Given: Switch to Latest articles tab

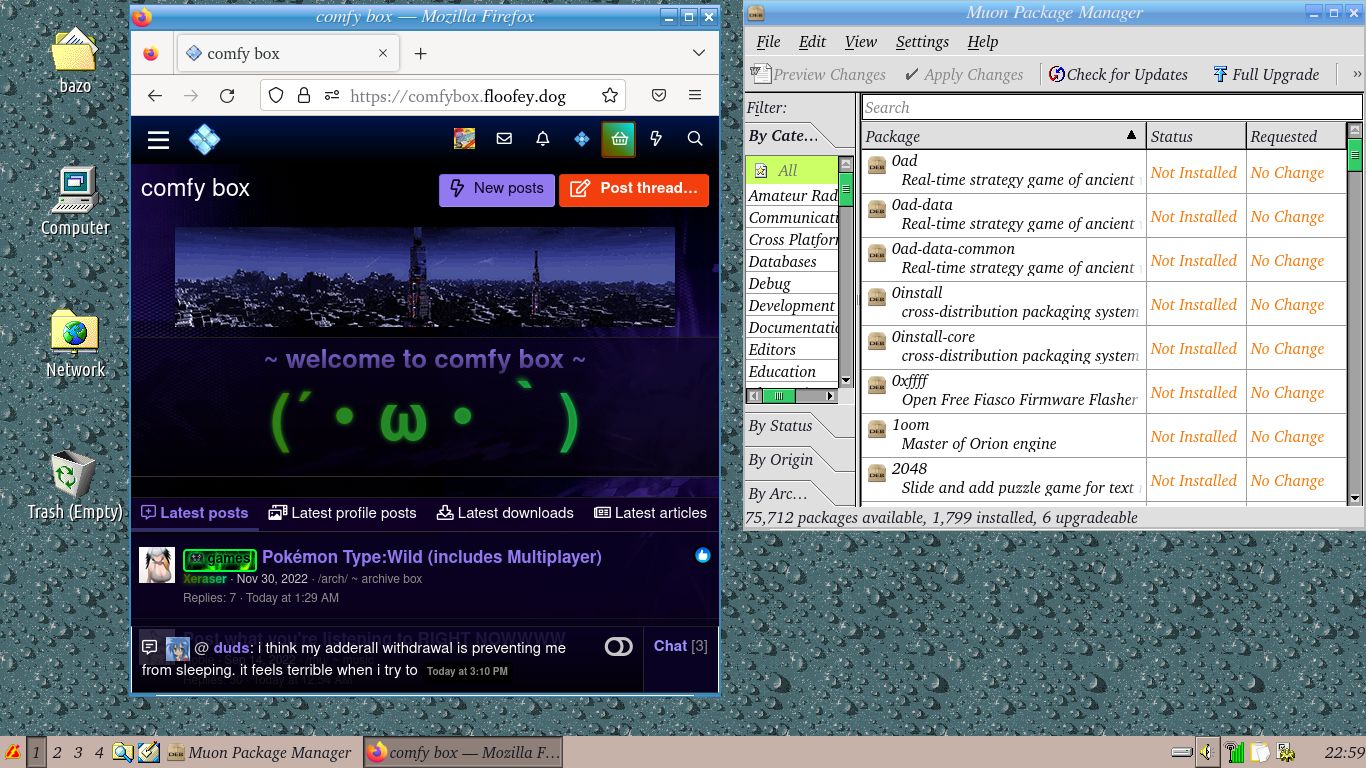Looking at the screenshot, I should point(650,513).
